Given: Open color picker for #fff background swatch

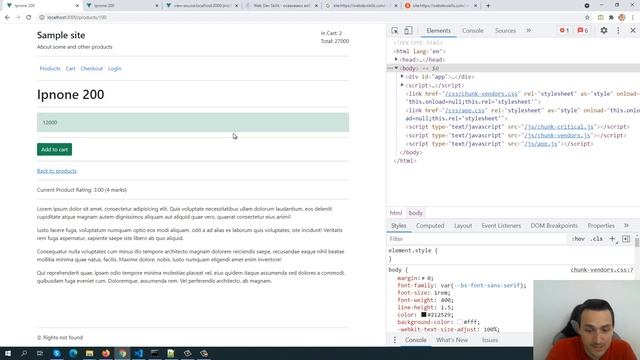Looking at the screenshot, I should [460, 322].
